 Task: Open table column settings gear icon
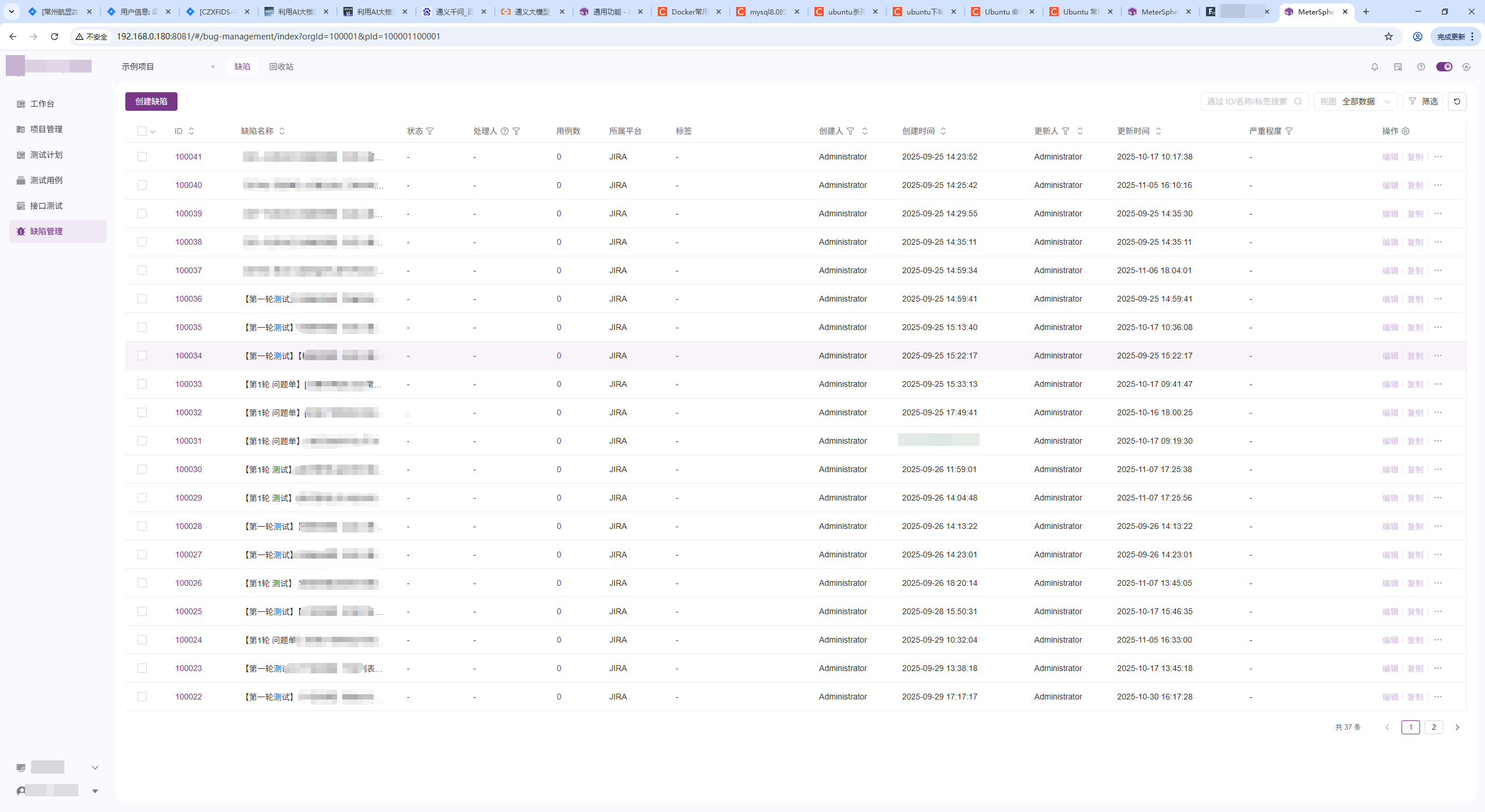pos(1406,131)
